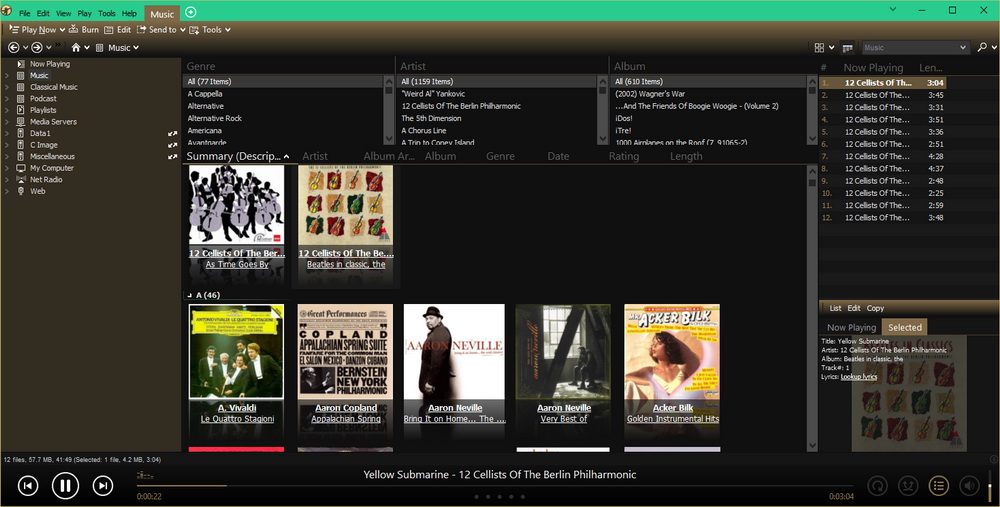This screenshot has height=507, width=1000.
Task: Open the forward history dropdown arrow
Action: coord(48,48)
